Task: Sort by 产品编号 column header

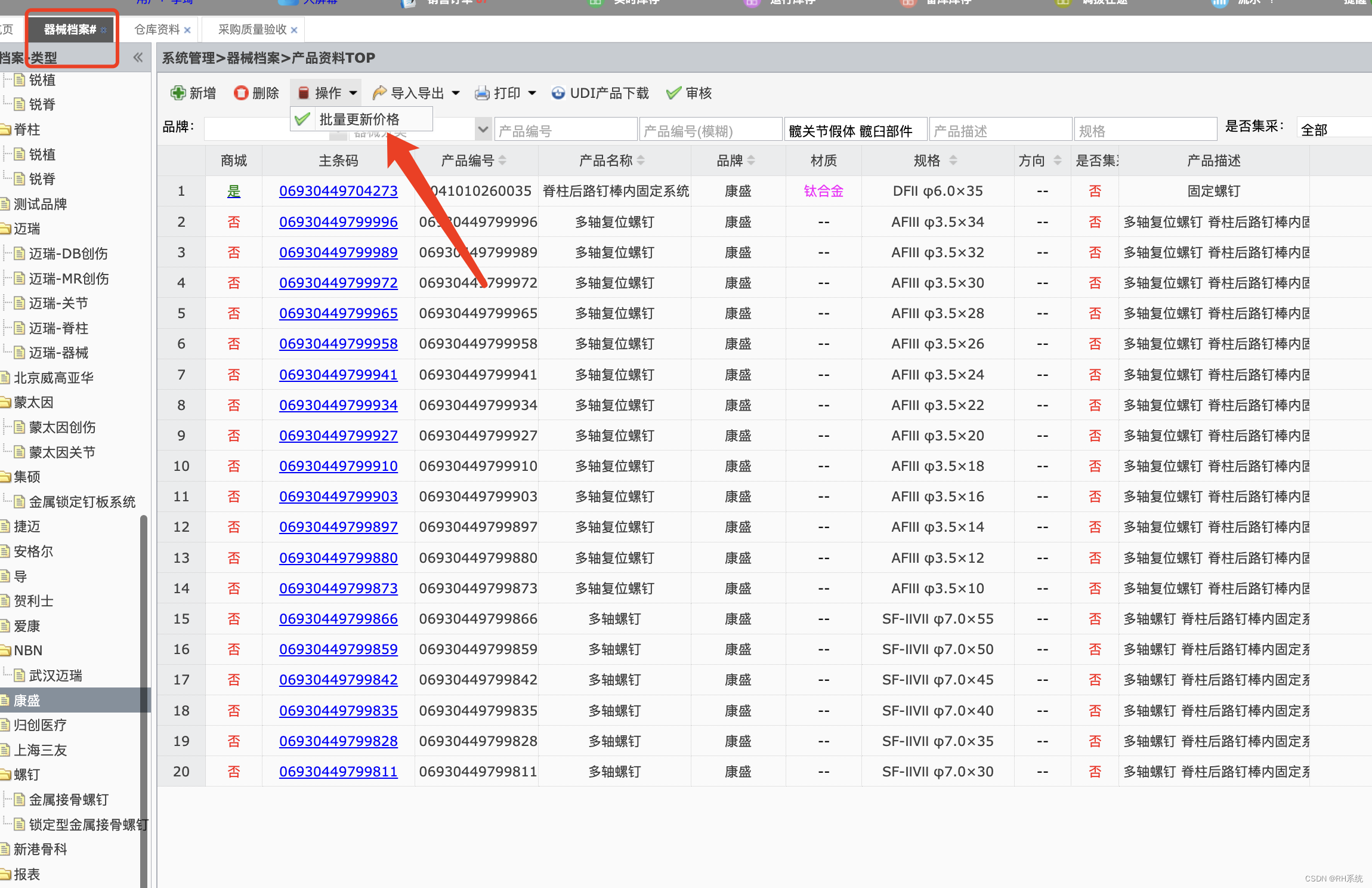Action: pos(468,161)
